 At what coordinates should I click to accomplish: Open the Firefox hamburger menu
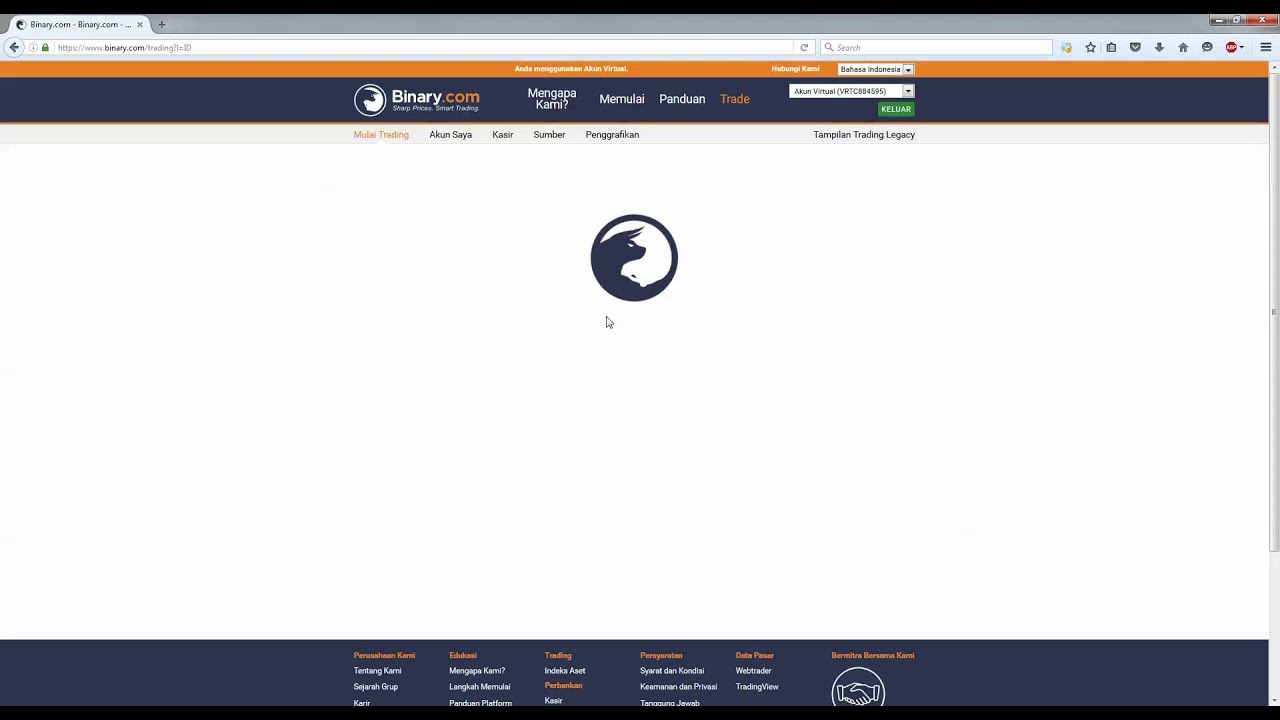point(1265,47)
